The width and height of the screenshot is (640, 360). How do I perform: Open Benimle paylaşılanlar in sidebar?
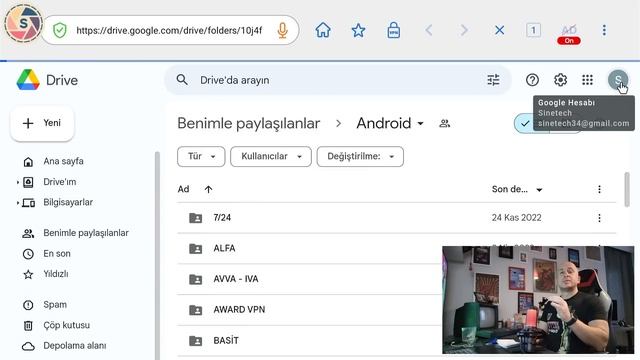pyautogui.click(x=86, y=233)
